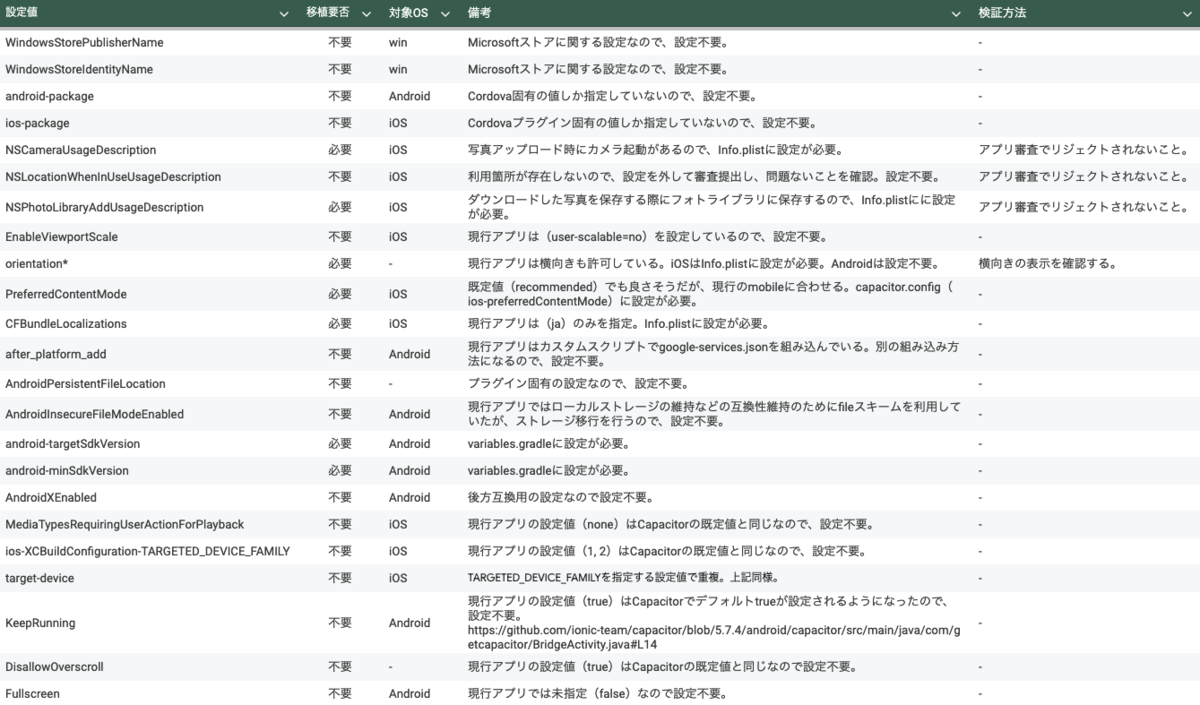Select the android-package cell

(x=49, y=97)
